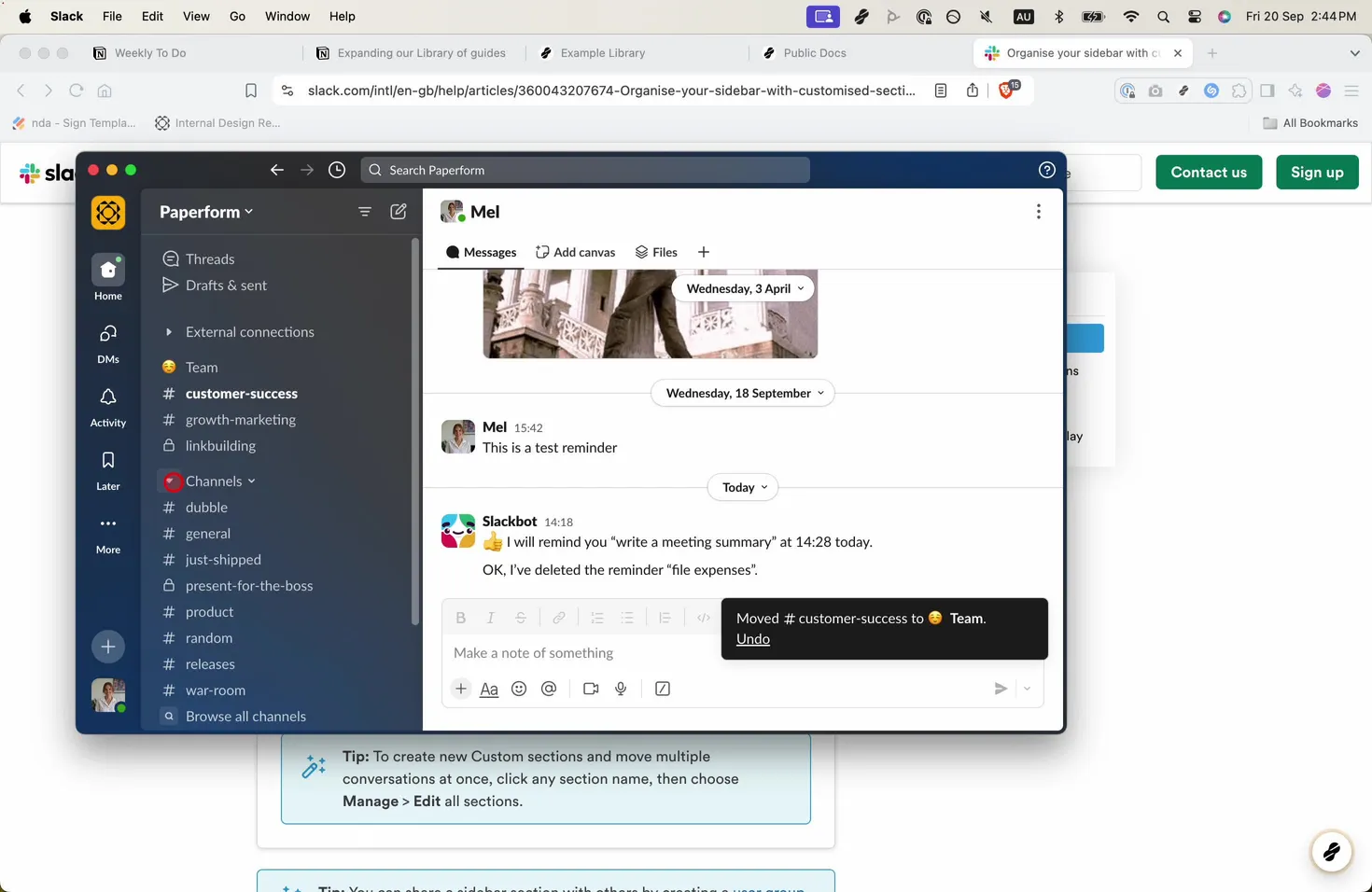This screenshot has height=892, width=1372.
Task: Toggle bold formatting in the composer
Action: pos(460,617)
